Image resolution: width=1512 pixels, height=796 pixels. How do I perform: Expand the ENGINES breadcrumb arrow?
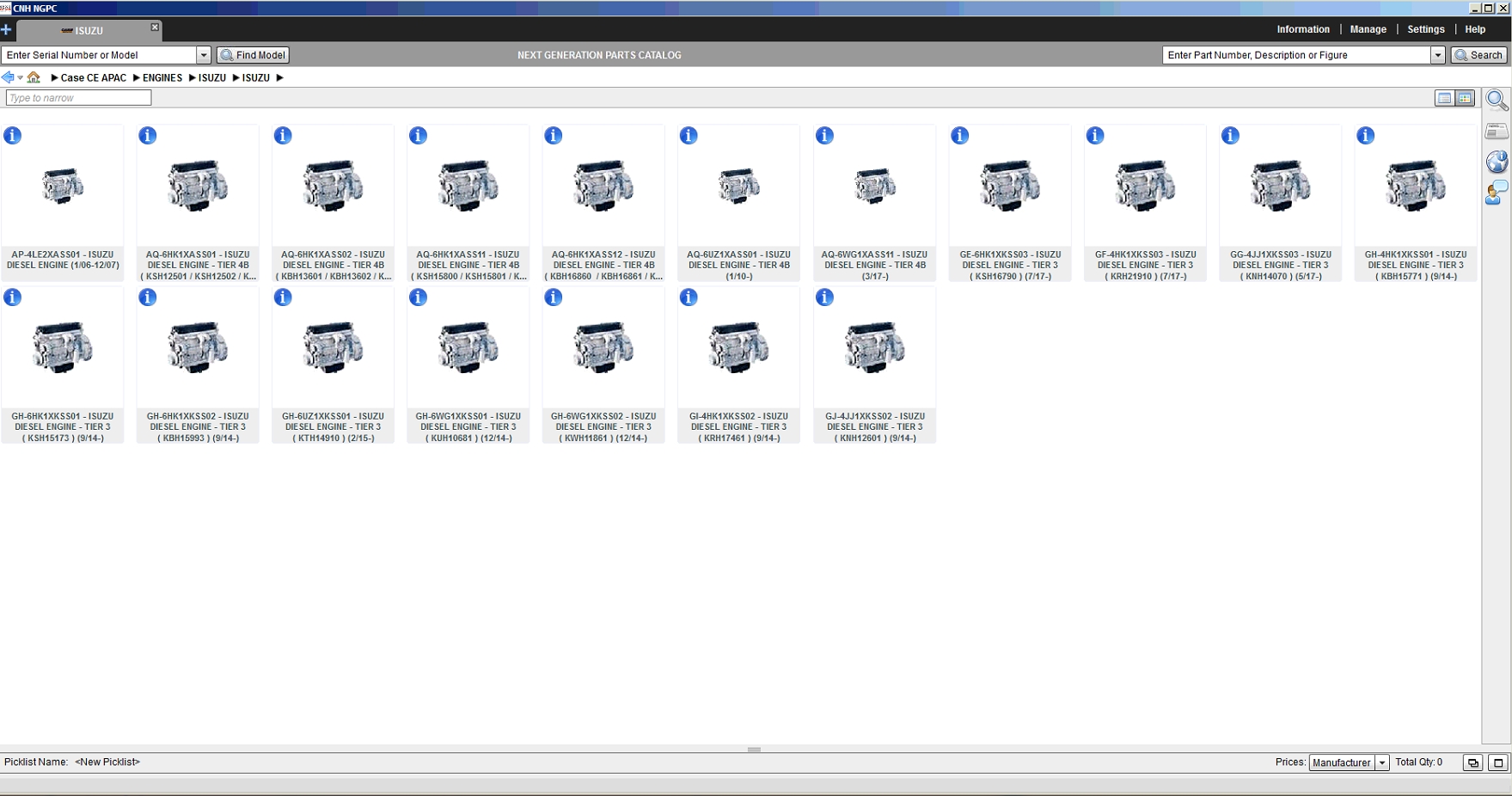(136, 78)
